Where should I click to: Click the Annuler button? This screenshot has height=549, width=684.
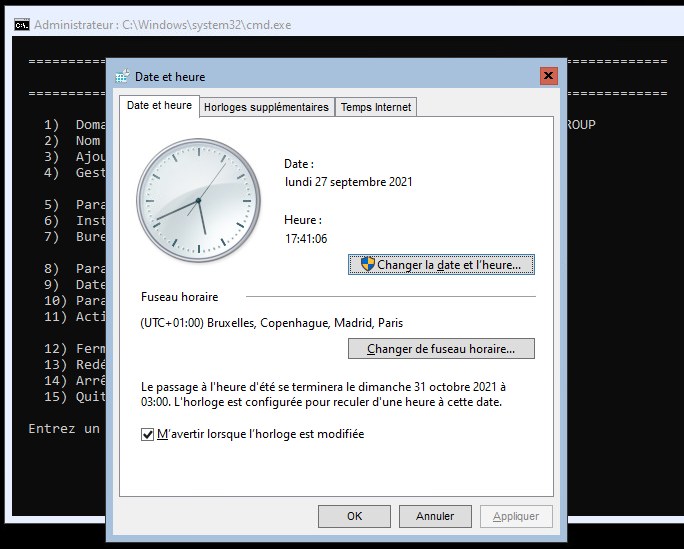click(435, 516)
